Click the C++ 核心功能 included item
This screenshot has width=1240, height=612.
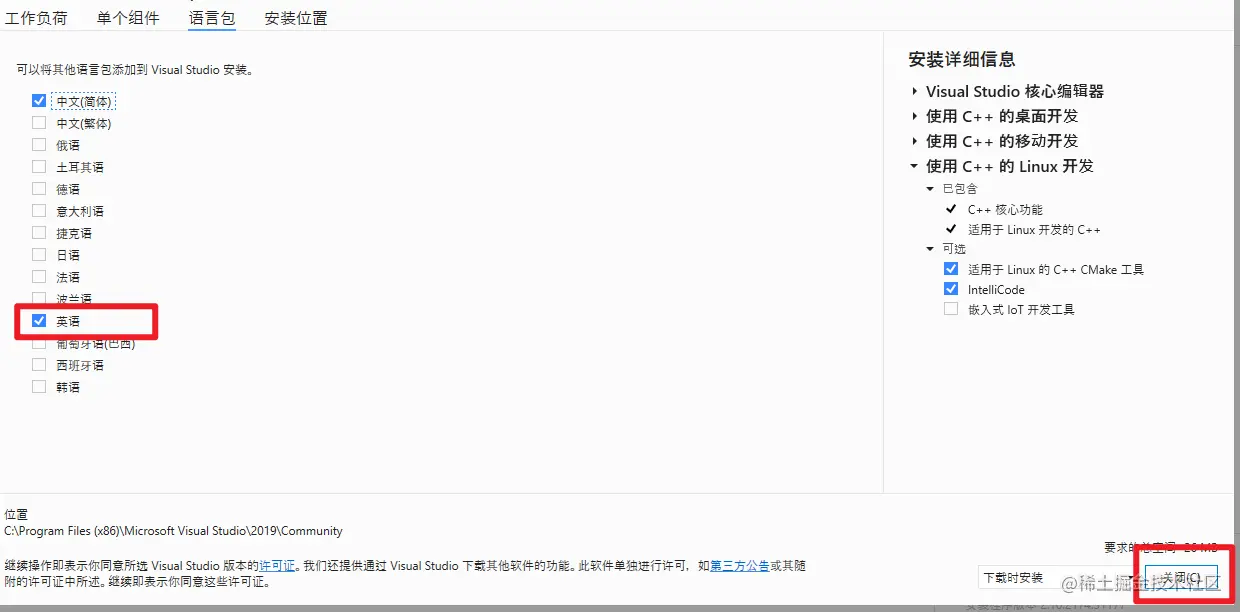point(1005,210)
